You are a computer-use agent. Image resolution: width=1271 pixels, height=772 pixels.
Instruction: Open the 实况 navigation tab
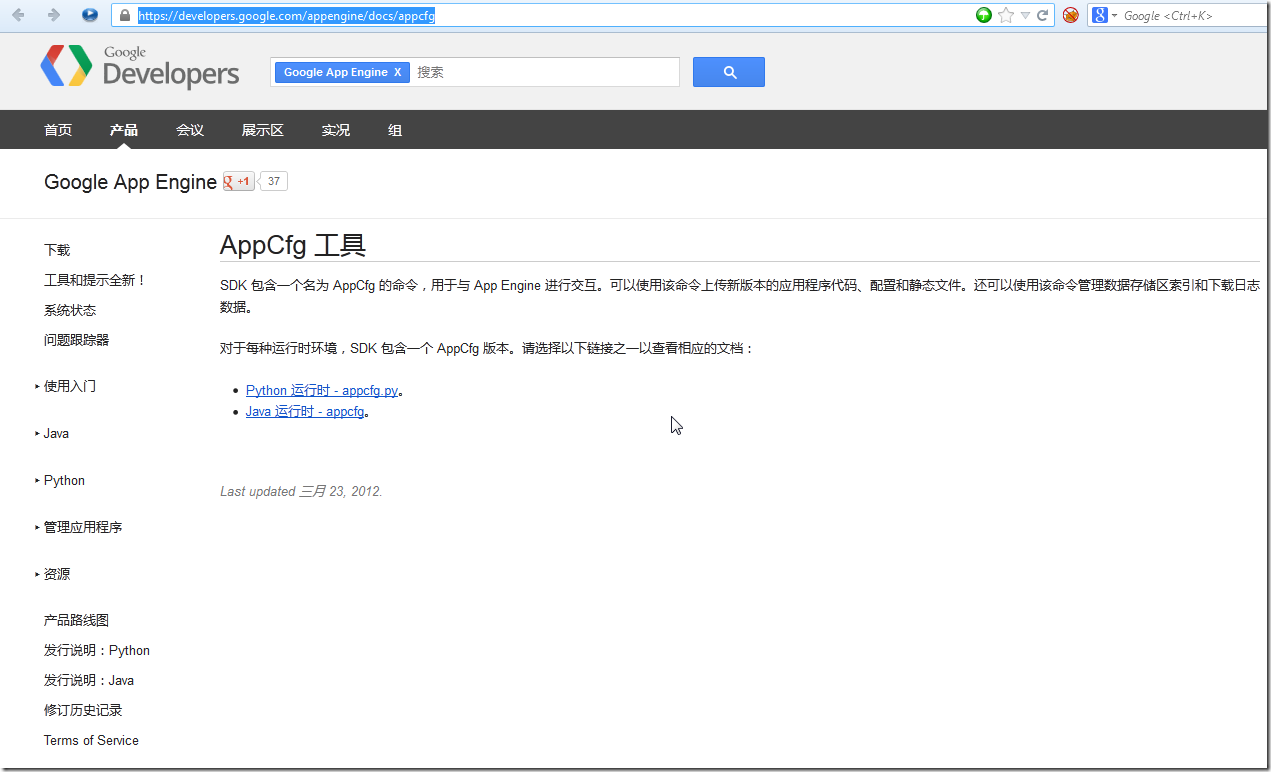tap(336, 130)
